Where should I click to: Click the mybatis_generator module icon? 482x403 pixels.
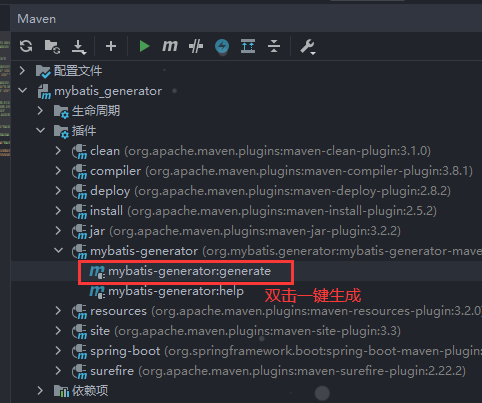click(x=44, y=91)
